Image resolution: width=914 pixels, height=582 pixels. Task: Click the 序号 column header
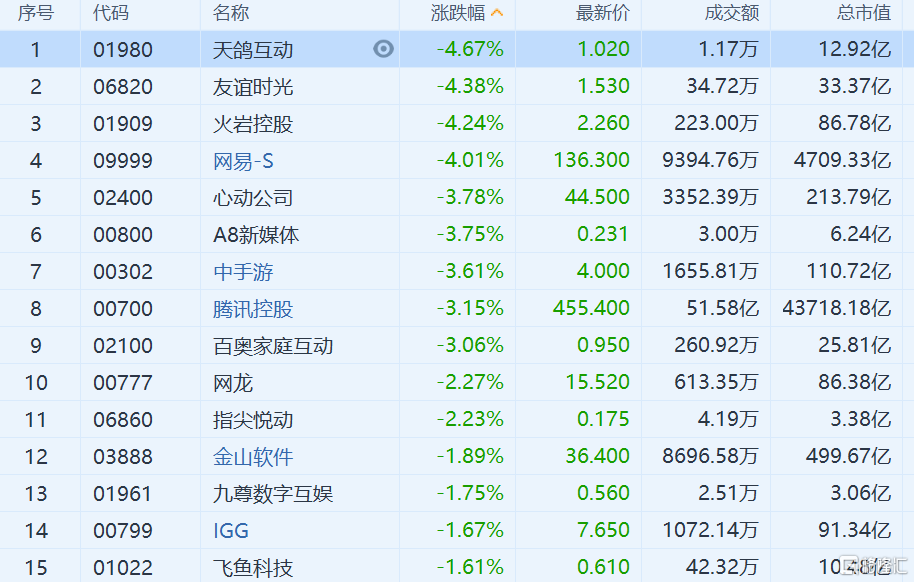coord(36,13)
